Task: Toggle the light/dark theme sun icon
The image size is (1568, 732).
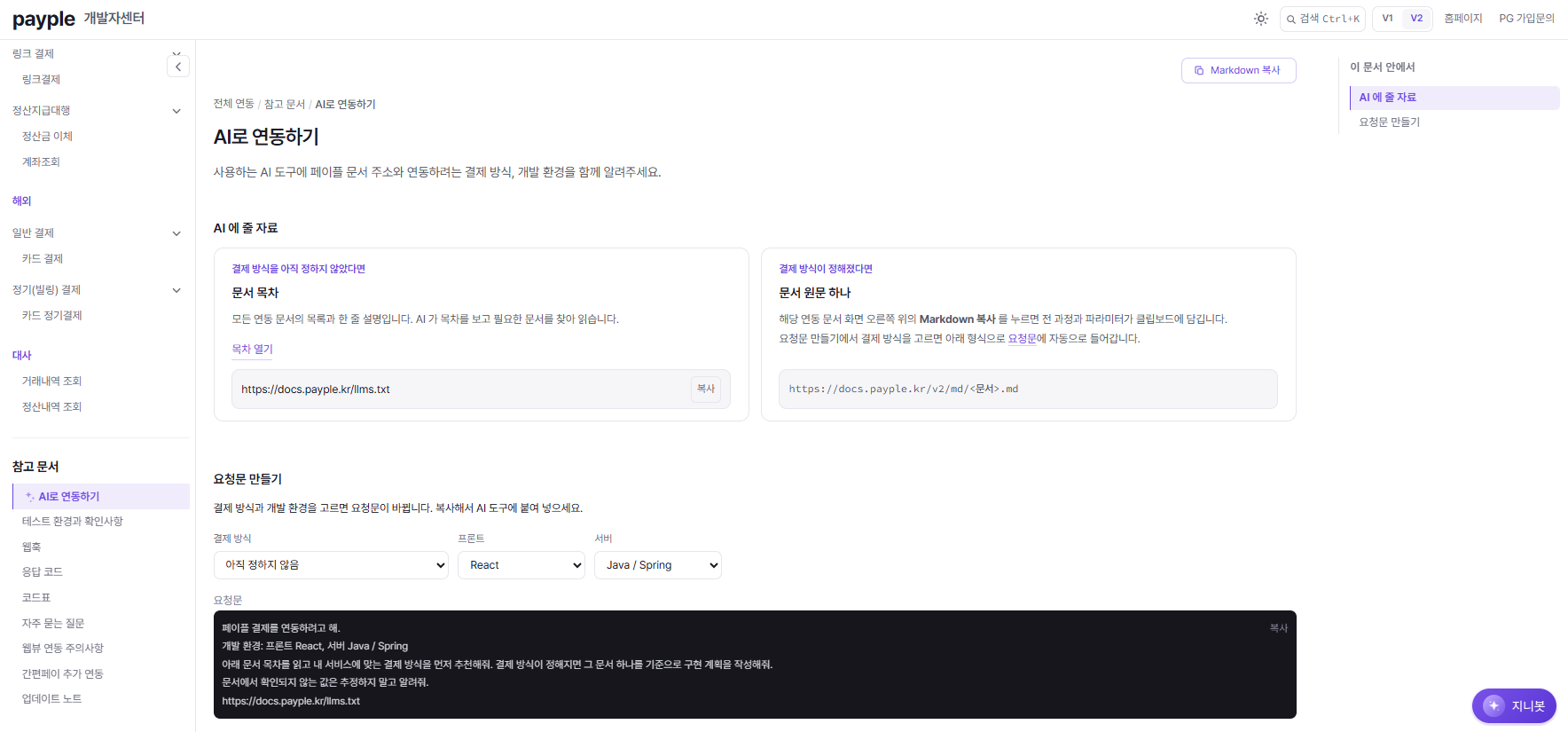Action: click(1261, 19)
